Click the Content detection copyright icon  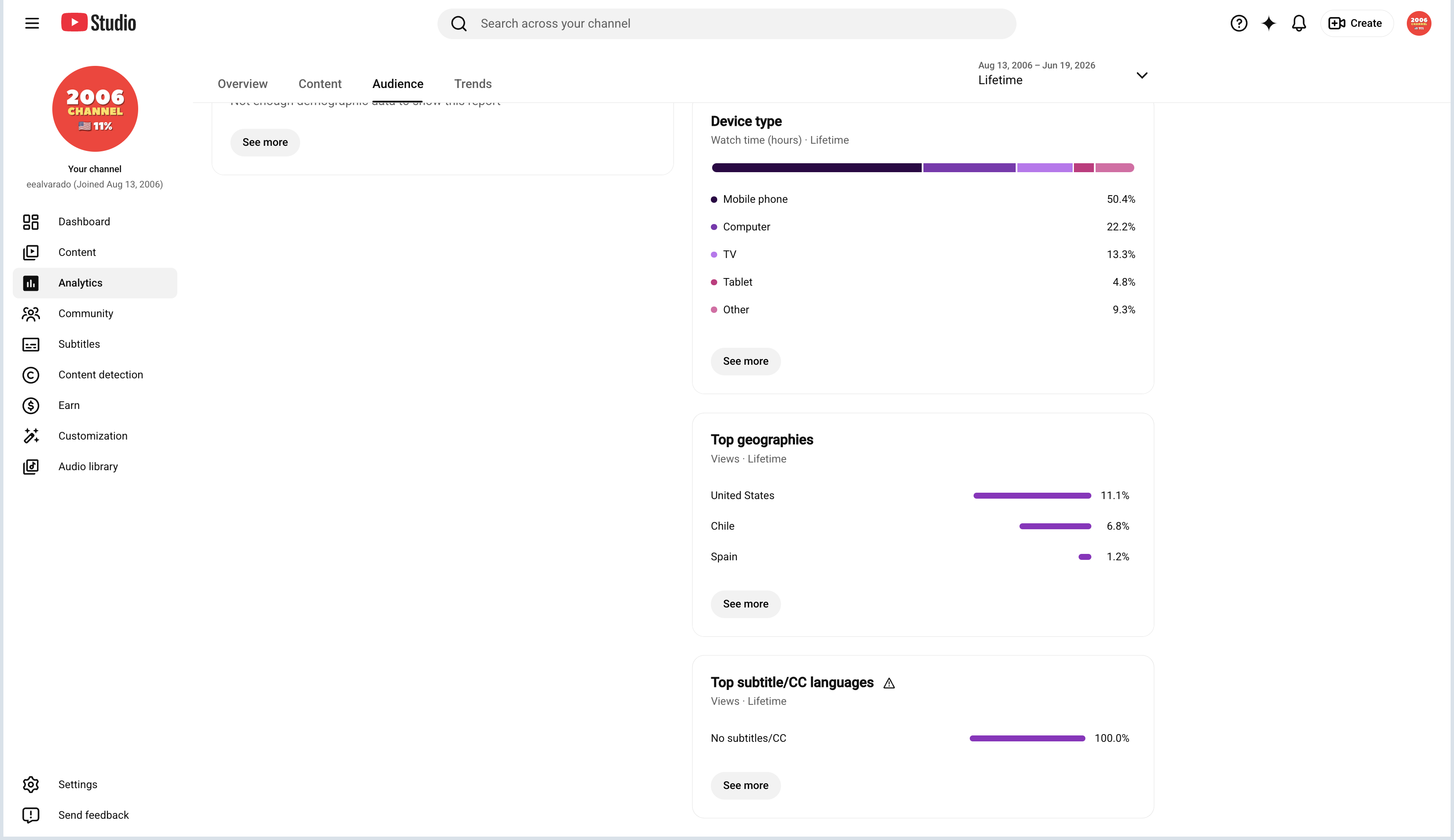pyautogui.click(x=31, y=375)
